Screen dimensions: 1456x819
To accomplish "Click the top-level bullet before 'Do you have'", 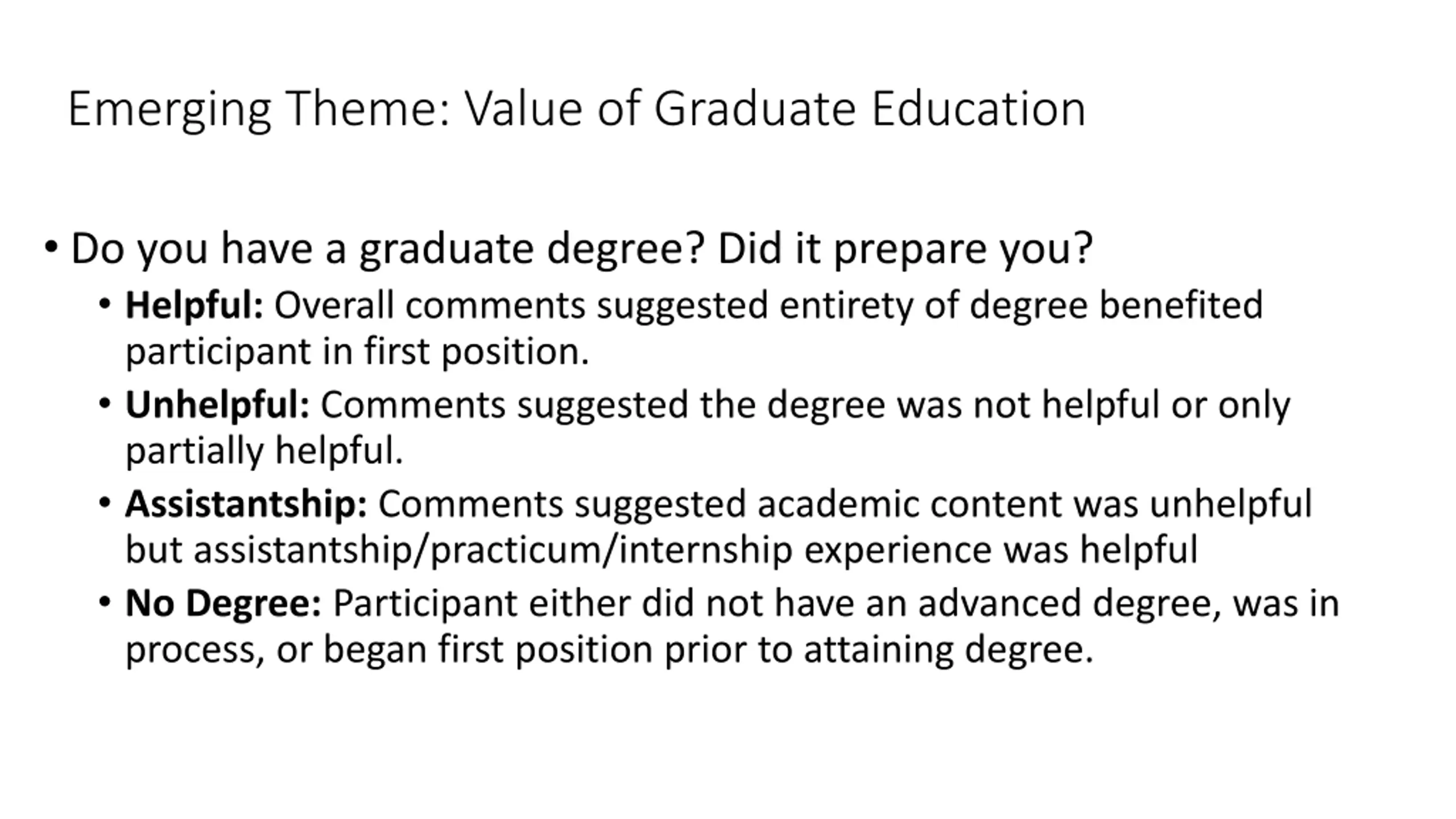I will pos(51,247).
